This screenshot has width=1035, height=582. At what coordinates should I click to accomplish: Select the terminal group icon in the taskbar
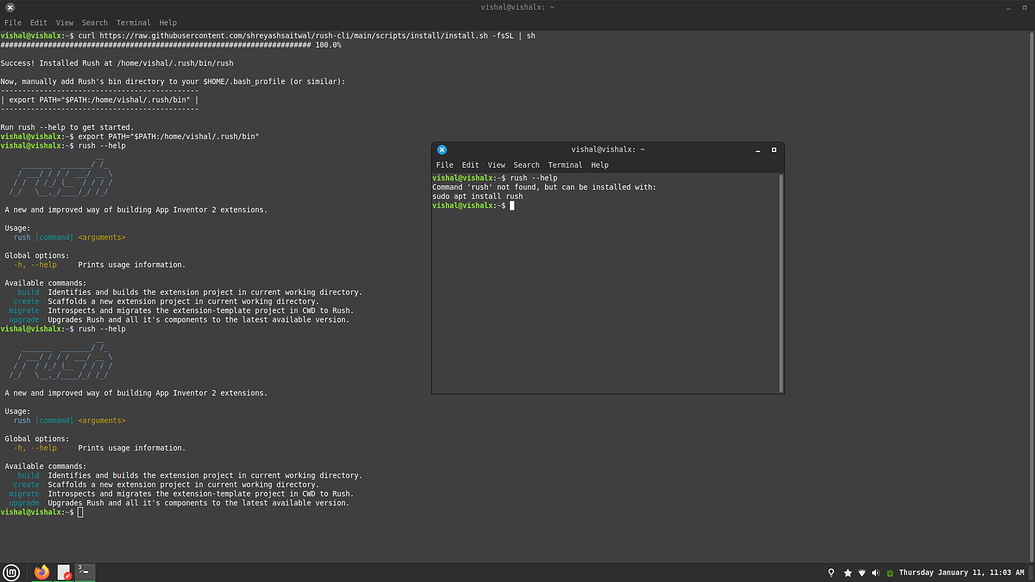85,572
